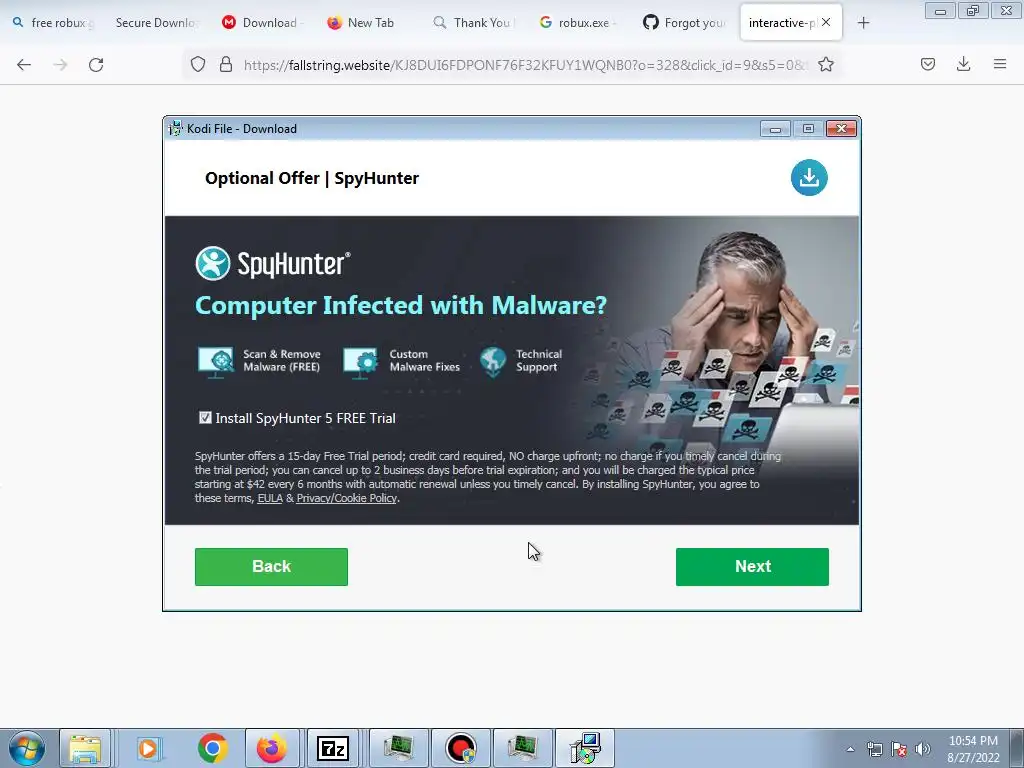1024x768 pixels.
Task: Reload the current page
Action: coord(96,65)
